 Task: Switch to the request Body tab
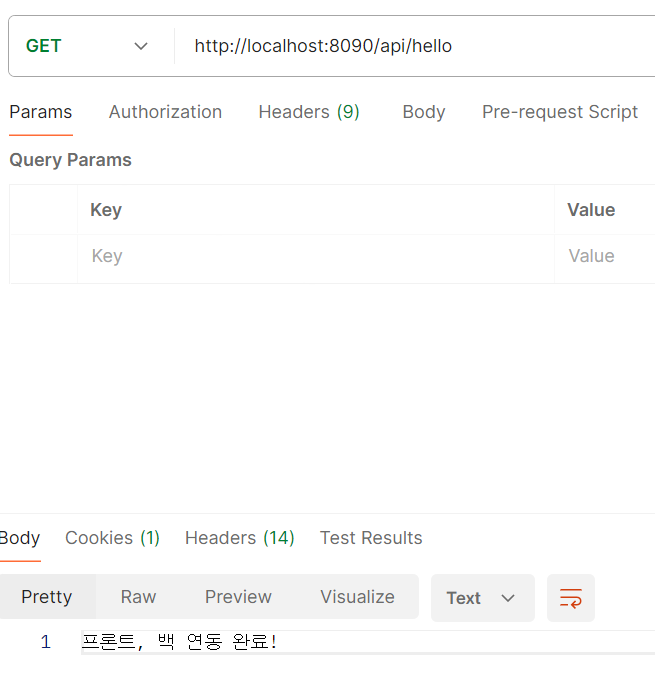coord(423,112)
